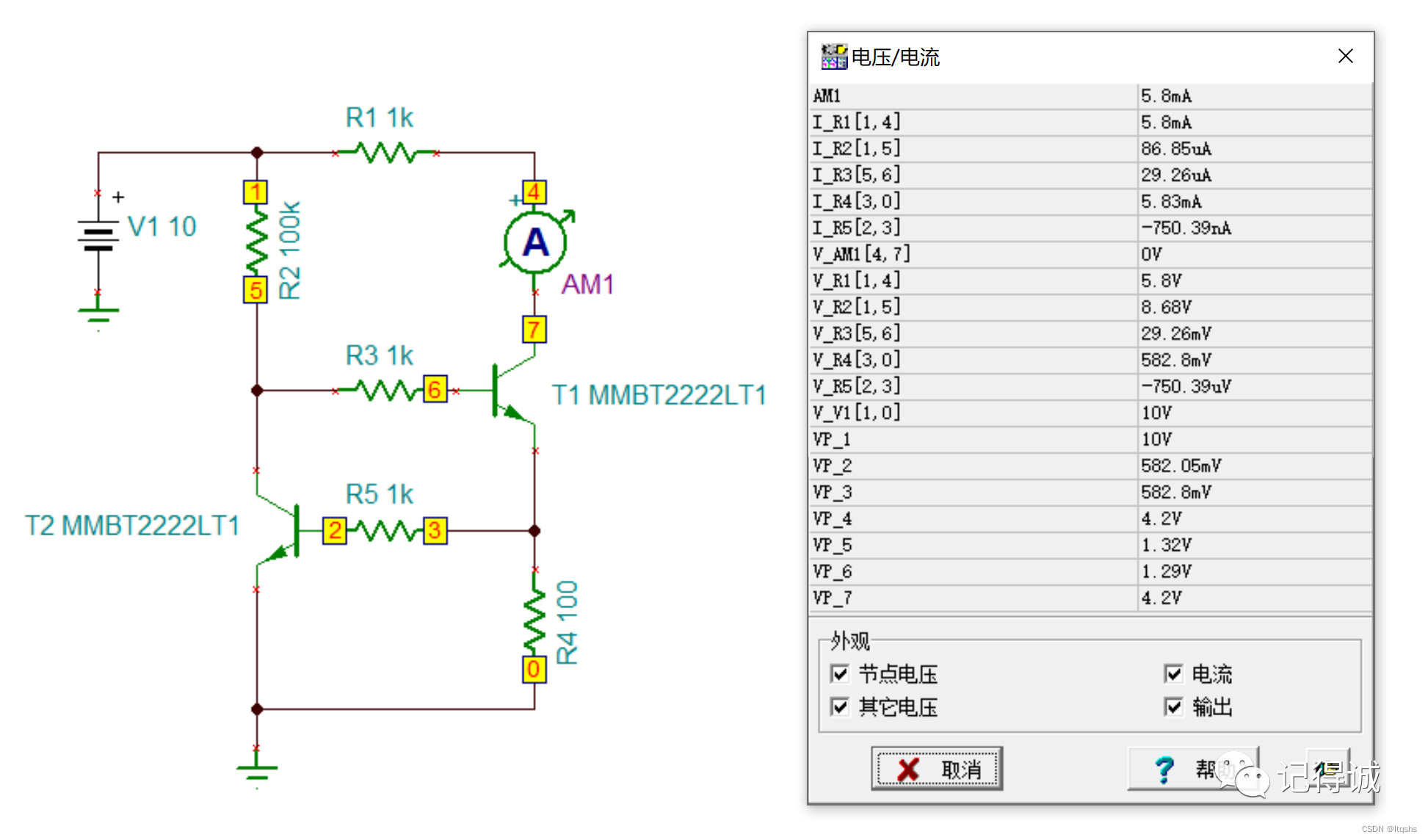Click the AM1 ammeter symbol

point(535,242)
